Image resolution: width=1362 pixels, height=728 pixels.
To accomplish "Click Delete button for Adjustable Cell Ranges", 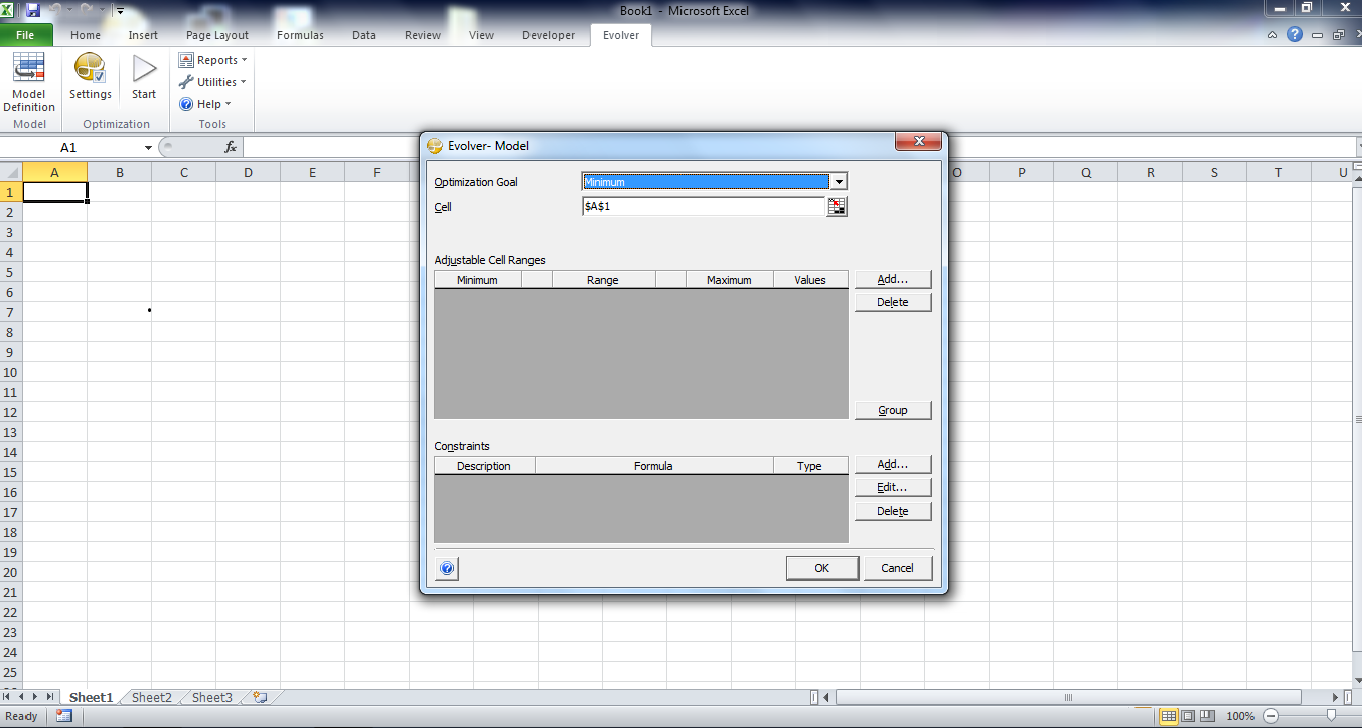I will tap(893, 302).
